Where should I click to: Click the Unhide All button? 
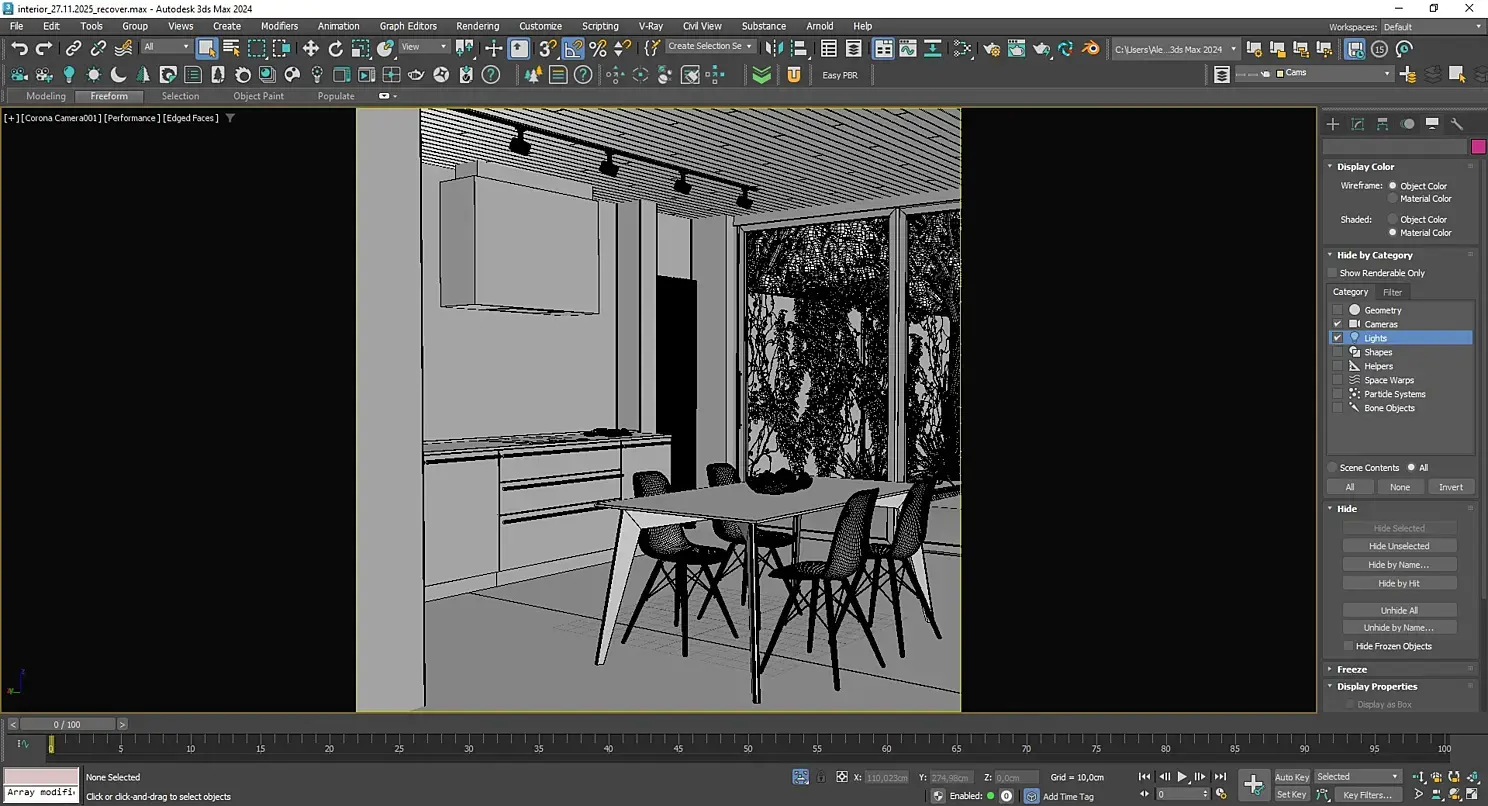(x=1399, y=610)
